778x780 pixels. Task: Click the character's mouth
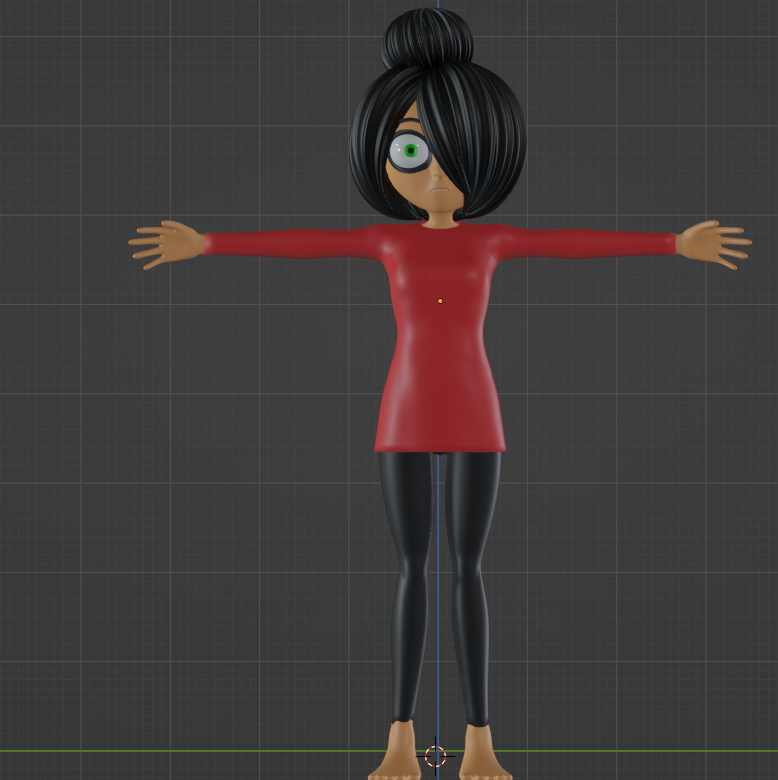437,190
